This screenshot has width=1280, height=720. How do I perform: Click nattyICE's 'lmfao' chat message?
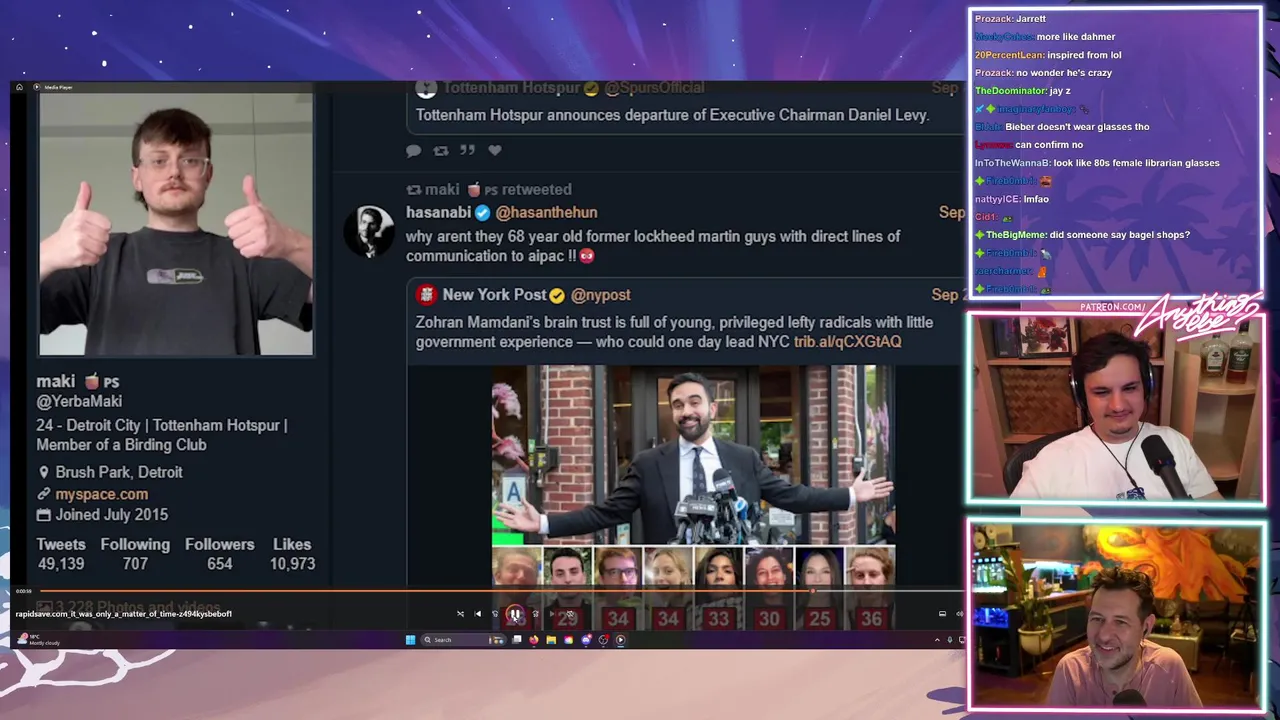1012,199
